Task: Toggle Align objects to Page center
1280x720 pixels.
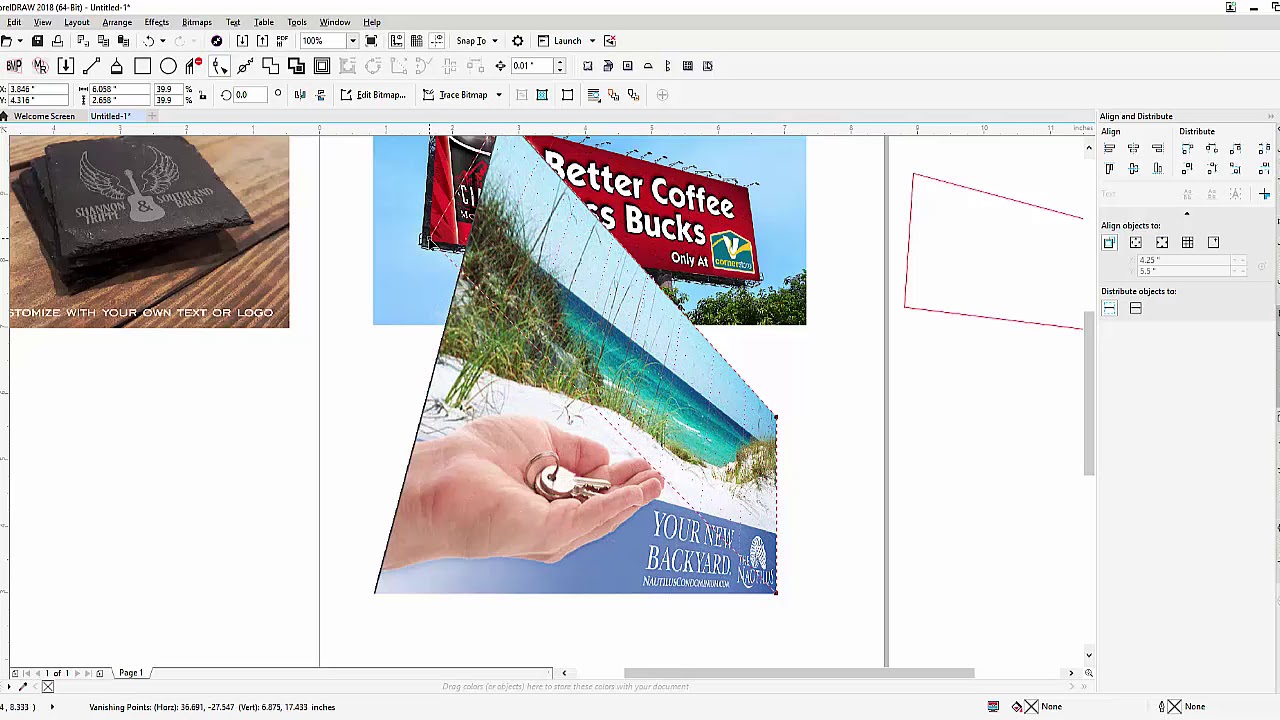Action: click(x=1161, y=243)
